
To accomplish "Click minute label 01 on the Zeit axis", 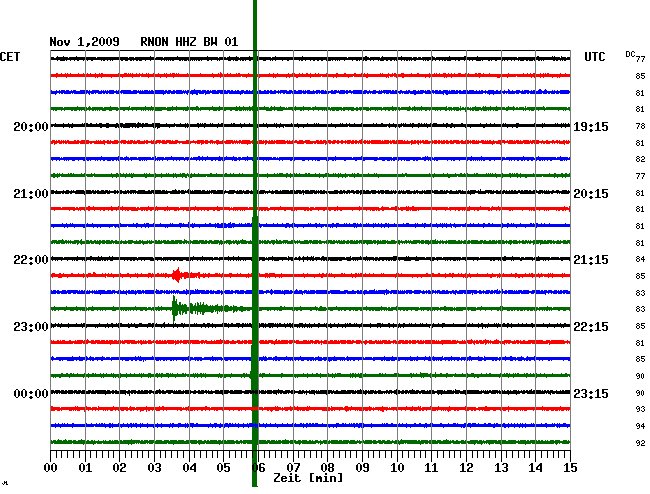I will pos(85,468).
